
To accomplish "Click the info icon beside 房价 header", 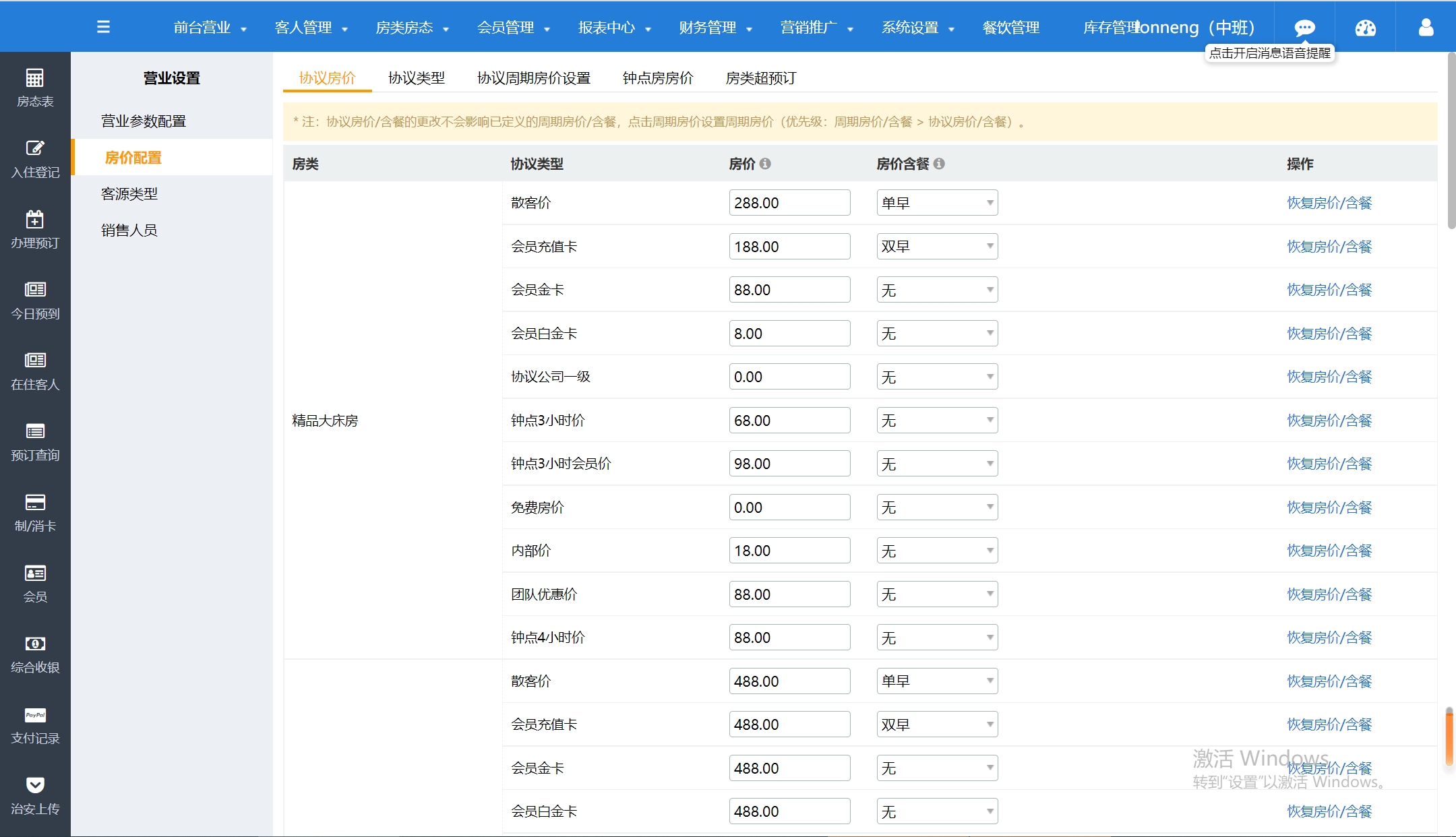I will click(x=765, y=164).
